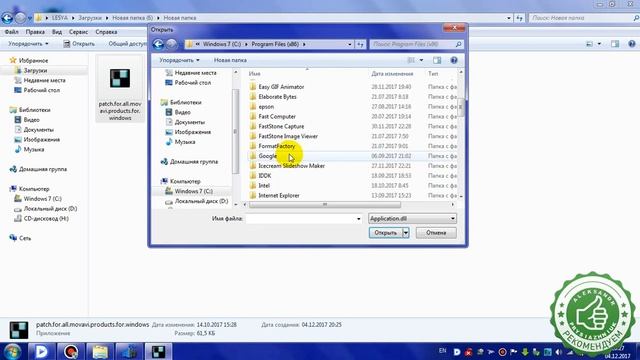Click the patch application taskbar icon
The image size is (640, 360).
point(158,351)
